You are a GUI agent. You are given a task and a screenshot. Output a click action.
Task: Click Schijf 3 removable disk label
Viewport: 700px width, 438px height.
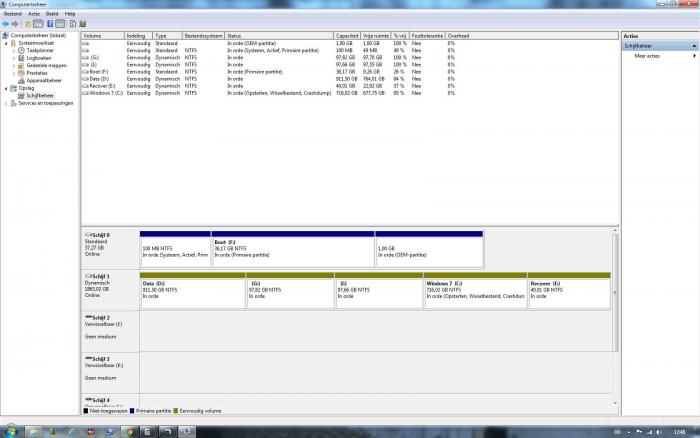[x=97, y=359]
